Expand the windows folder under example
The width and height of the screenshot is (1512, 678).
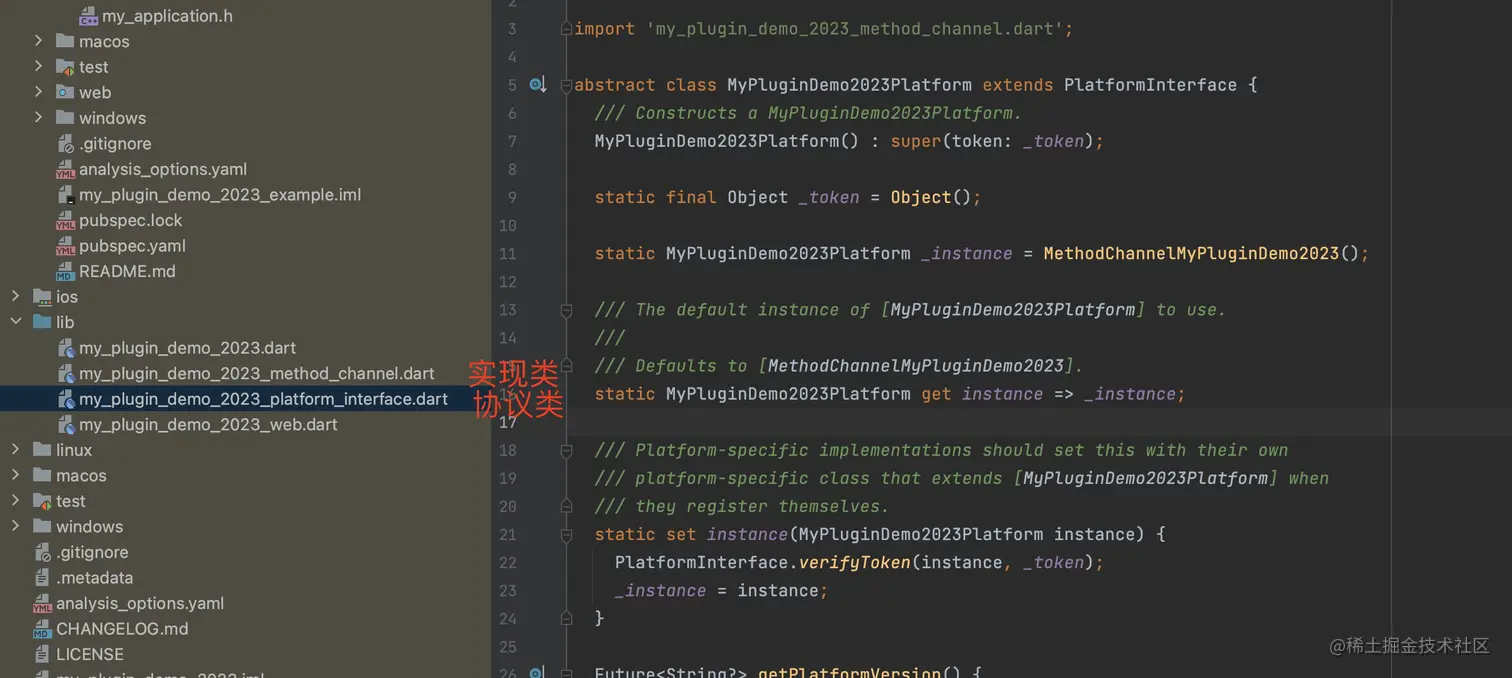pyautogui.click(x=38, y=117)
